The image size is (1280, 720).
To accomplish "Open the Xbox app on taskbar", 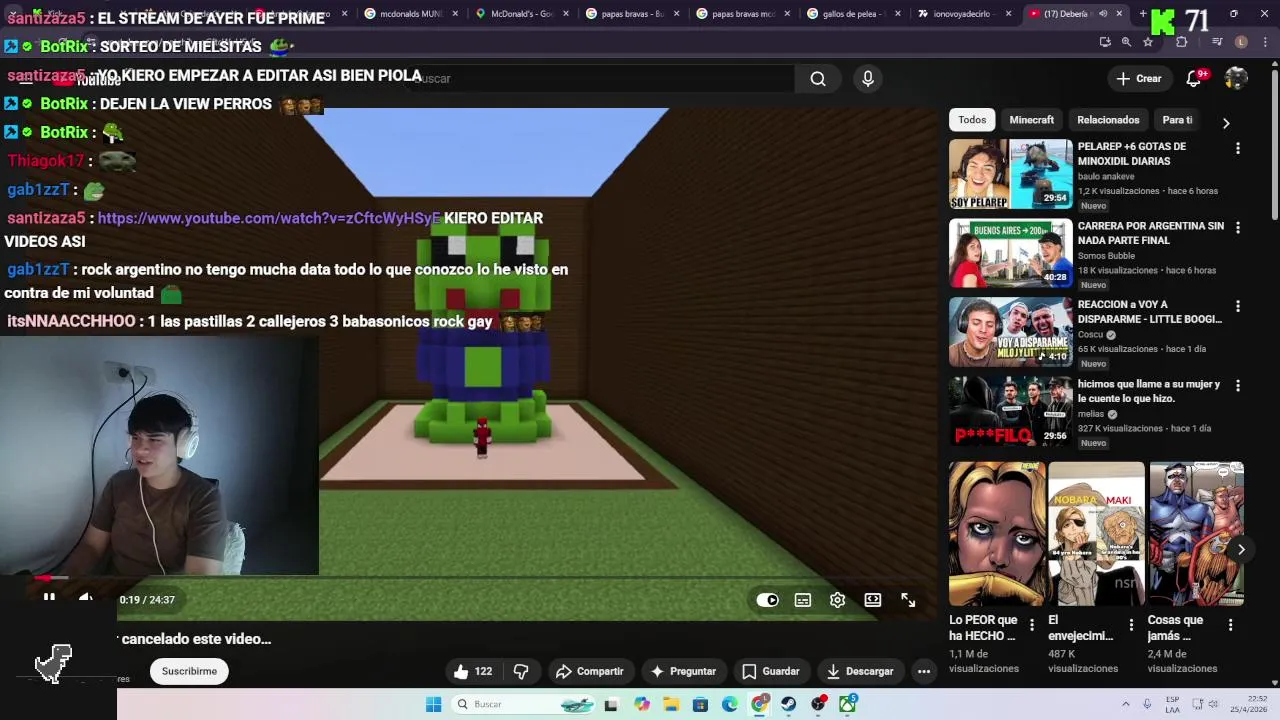I will pyautogui.click(x=848, y=705).
